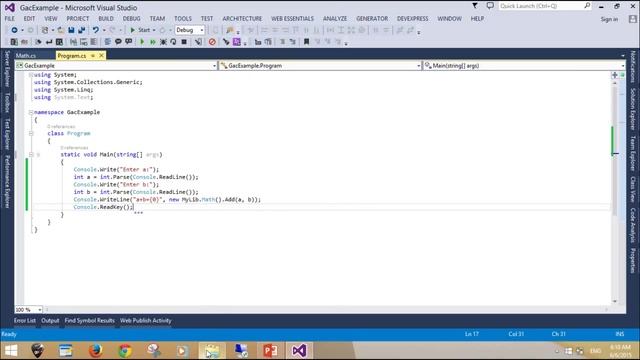Click the account avatar icon beside Sign in
Image resolution: width=640 pixels, height=360 pixels.
tap(633, 19)
